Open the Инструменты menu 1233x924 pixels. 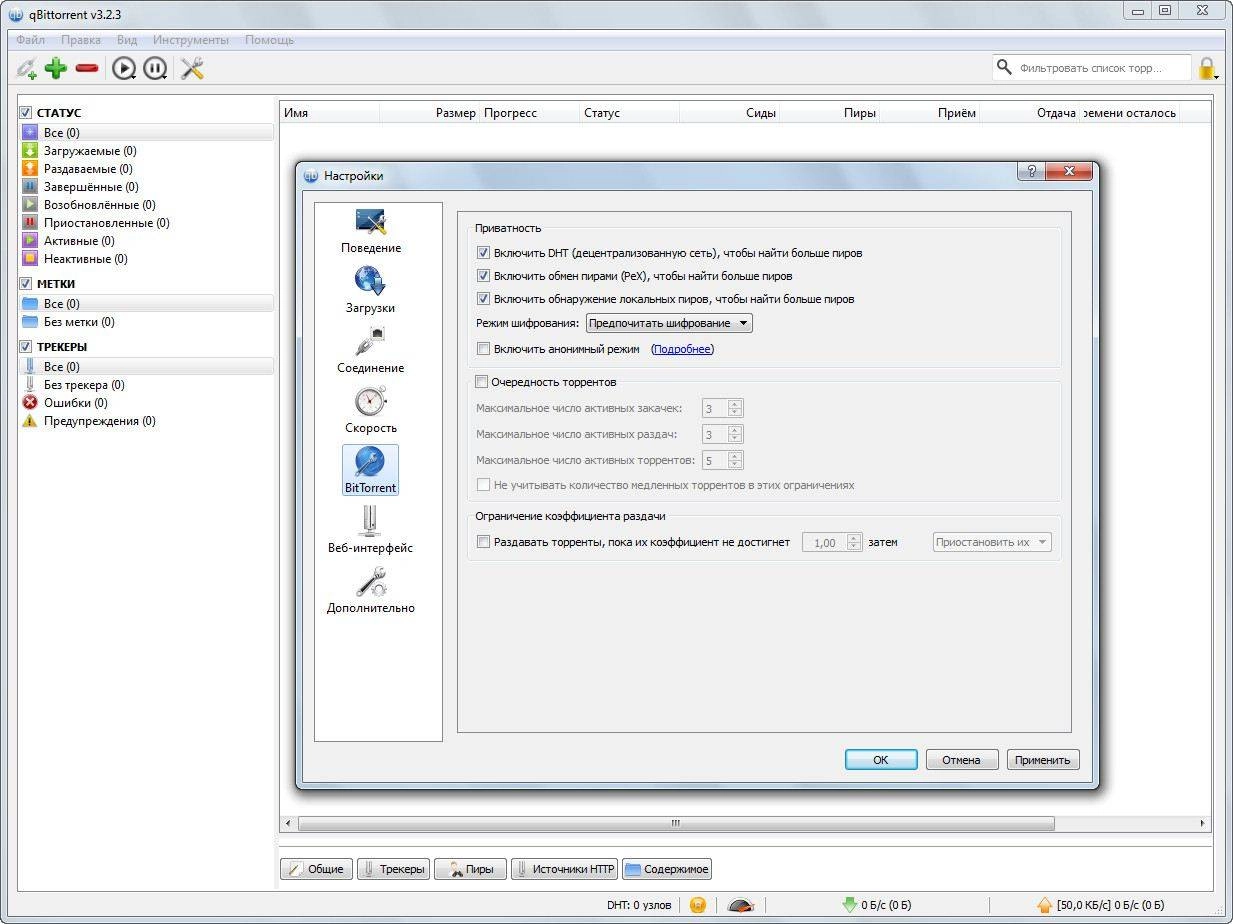(190, 40)
